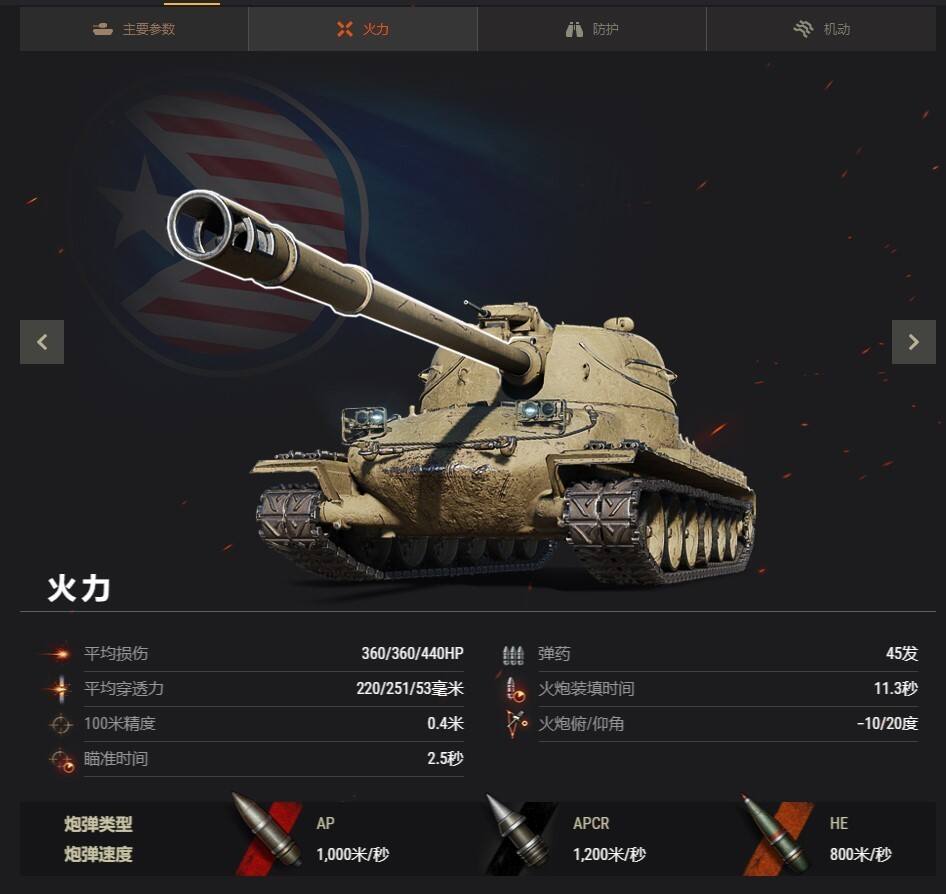Go to the 机动 tab

click(x=821, y=29)
